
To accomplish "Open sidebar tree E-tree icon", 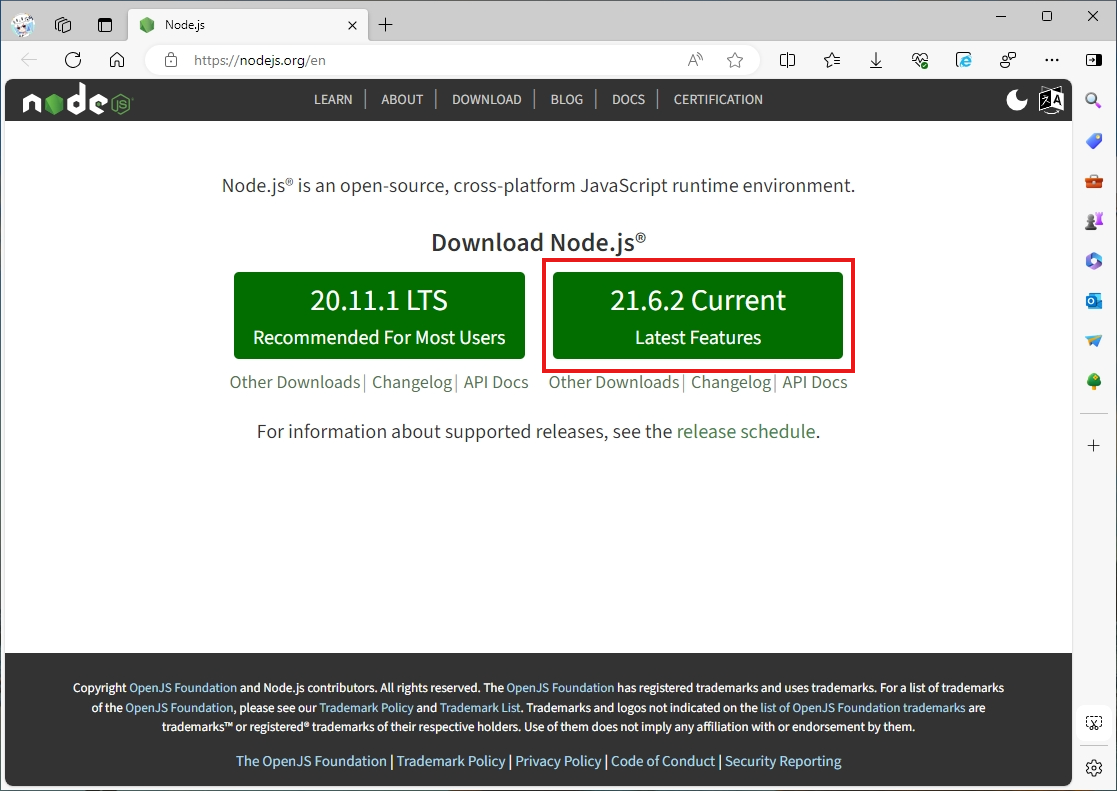I will point(1093,381).
